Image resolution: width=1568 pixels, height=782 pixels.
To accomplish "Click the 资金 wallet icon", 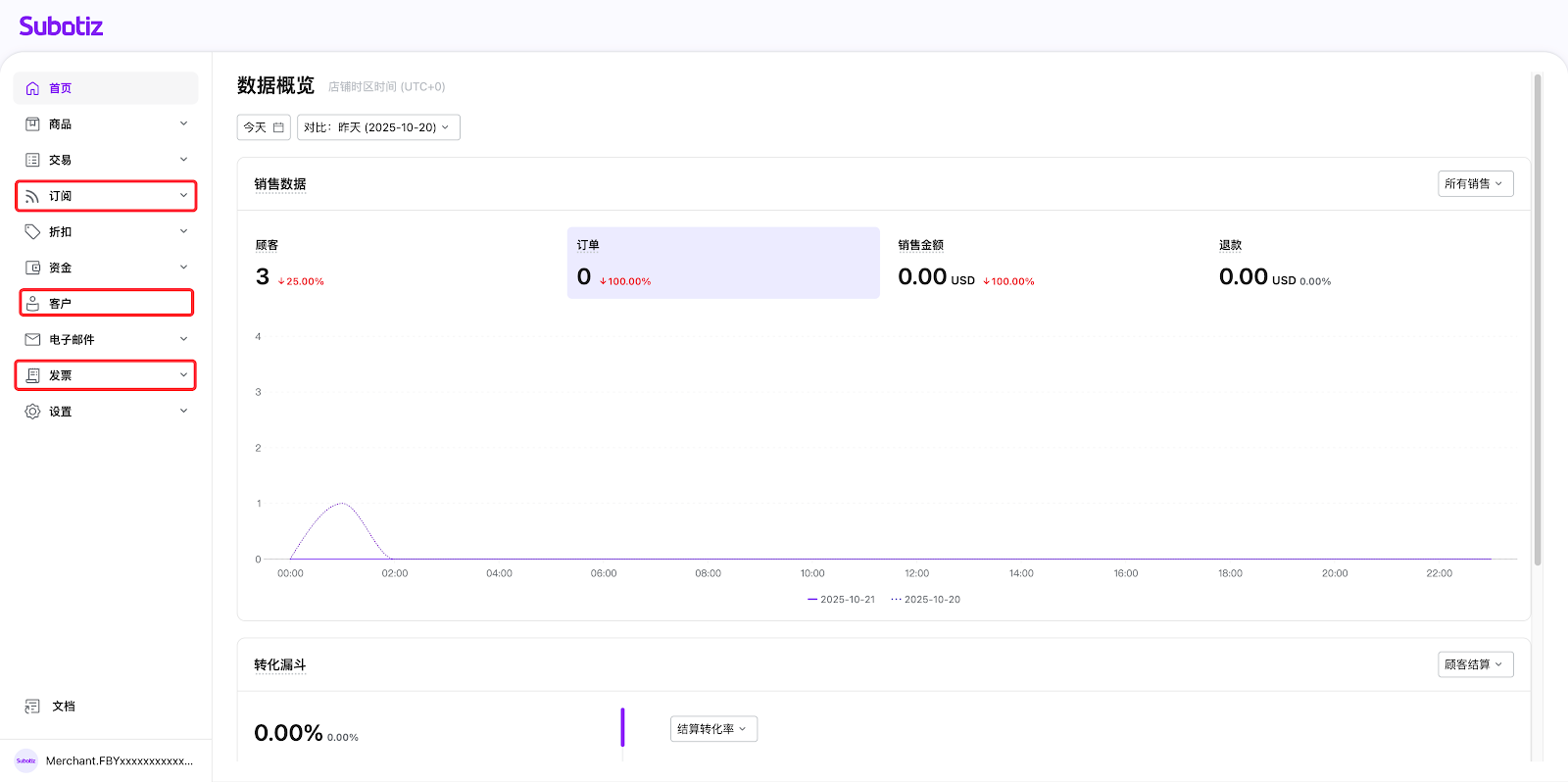I will pos(32,268).
